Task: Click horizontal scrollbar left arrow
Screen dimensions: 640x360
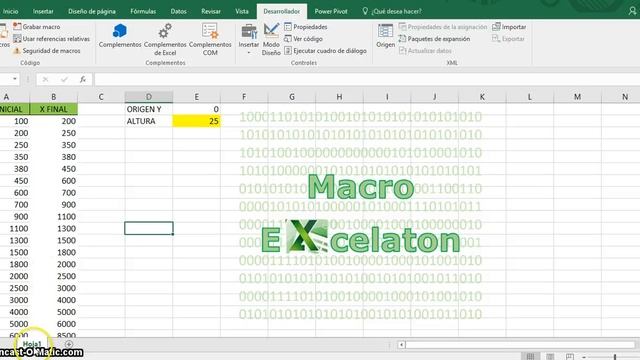Action: pos(401,345)
